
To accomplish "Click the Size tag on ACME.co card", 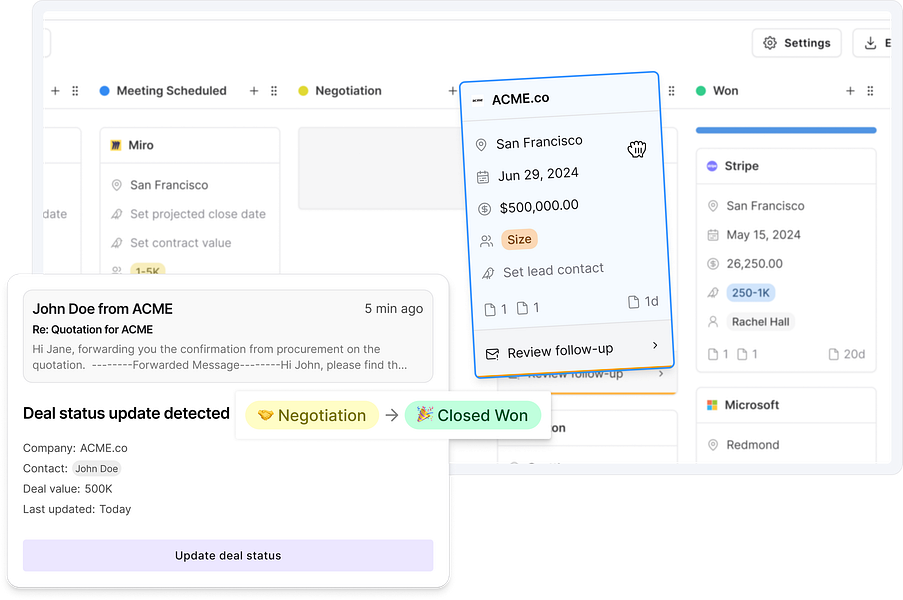I will click(x=519, y=240).
